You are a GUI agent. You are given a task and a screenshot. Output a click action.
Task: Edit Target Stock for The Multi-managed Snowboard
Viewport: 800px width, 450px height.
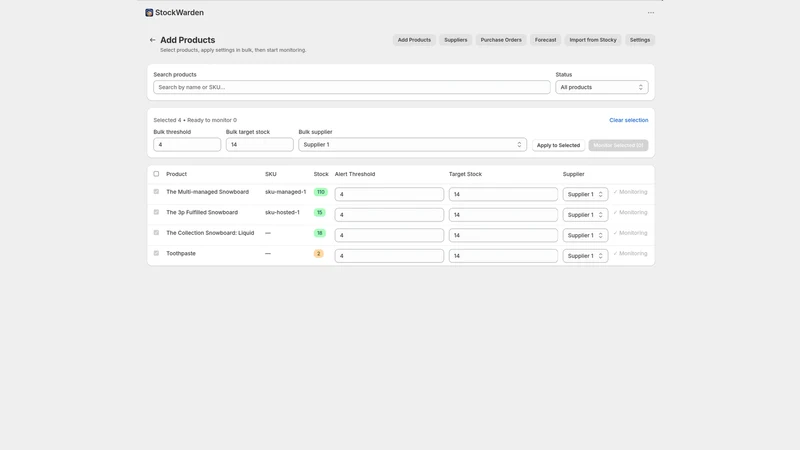tap(503, 194)
